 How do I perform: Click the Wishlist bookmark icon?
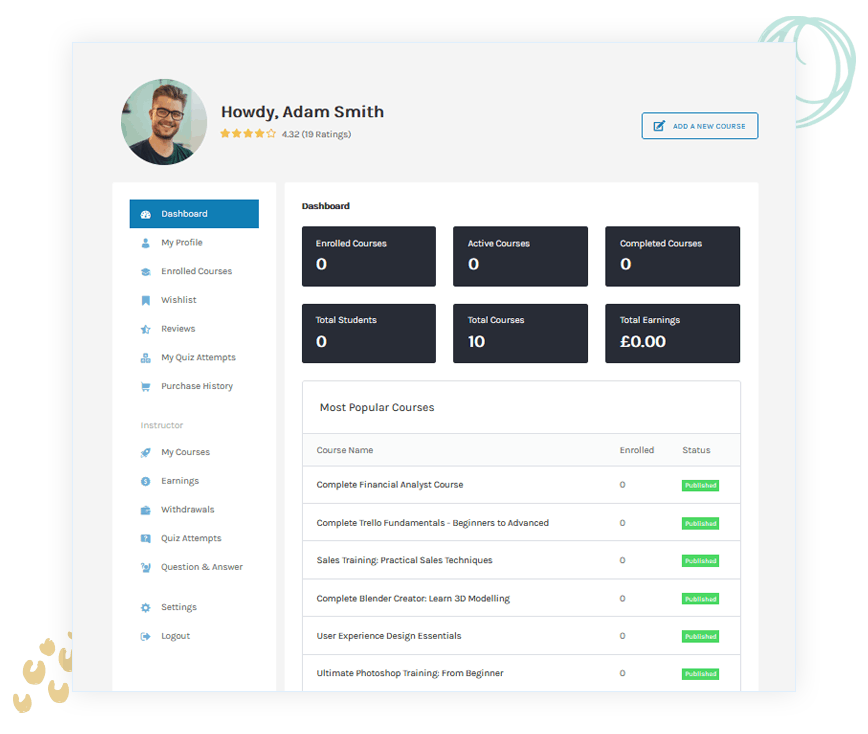pyautogui.click(x=145, y=300)
